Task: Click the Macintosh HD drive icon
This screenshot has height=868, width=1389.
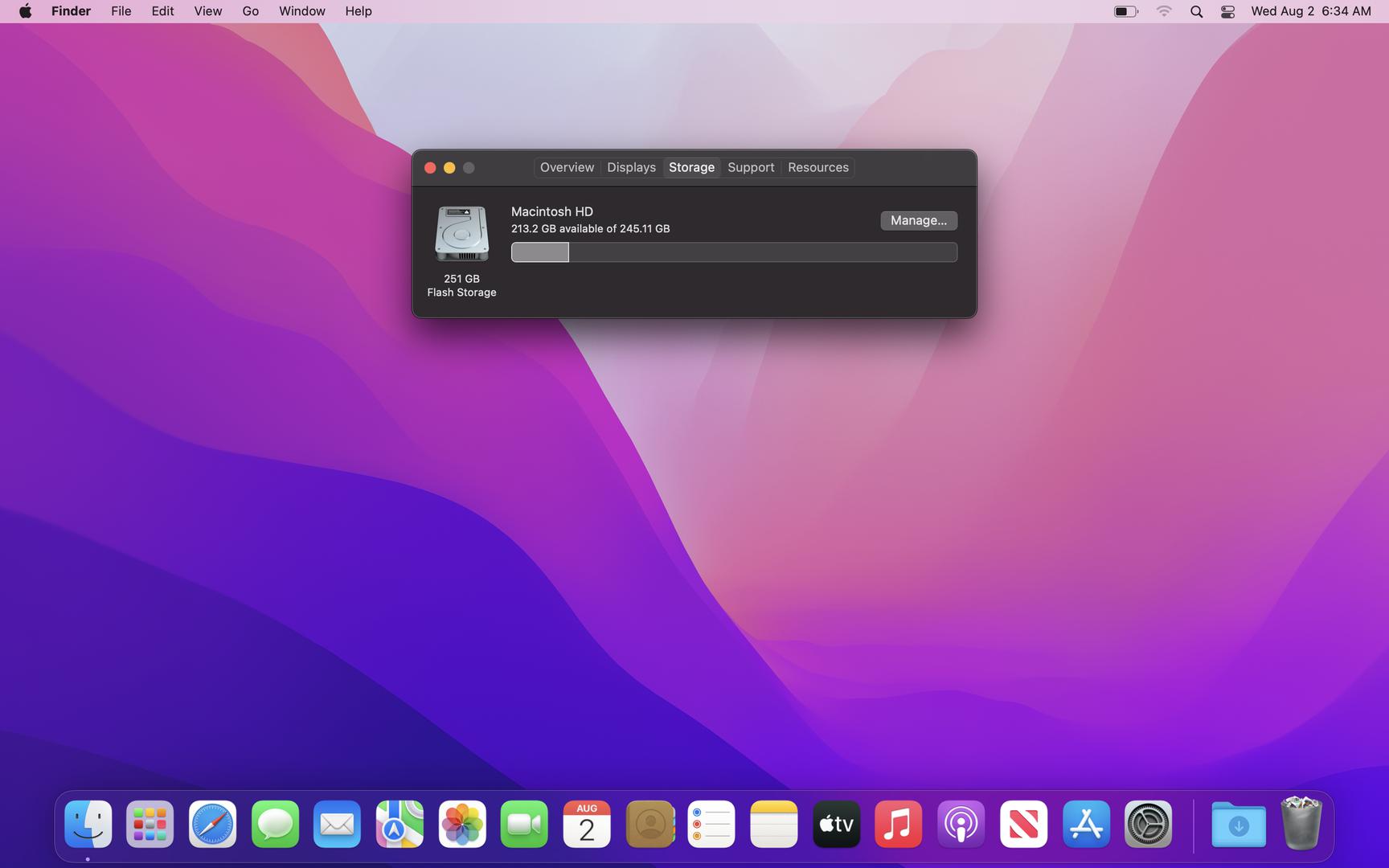Action: (x=461, y=234)
